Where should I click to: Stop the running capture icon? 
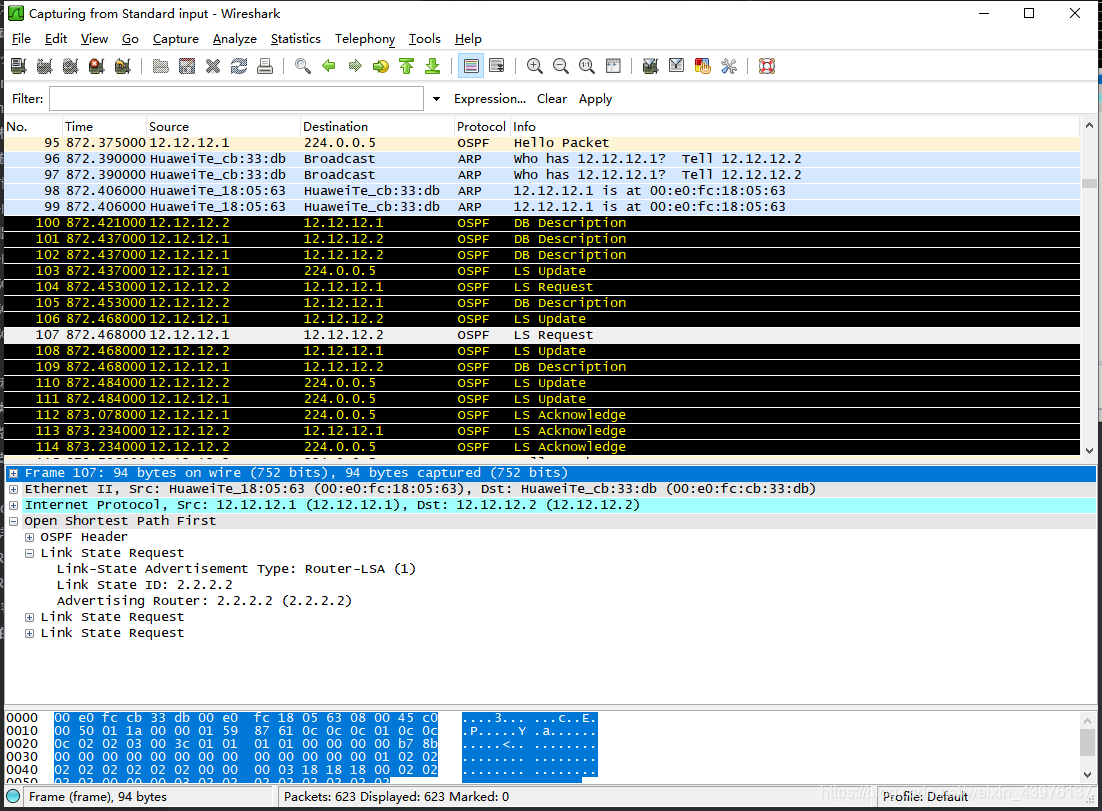tap(97, 66)
